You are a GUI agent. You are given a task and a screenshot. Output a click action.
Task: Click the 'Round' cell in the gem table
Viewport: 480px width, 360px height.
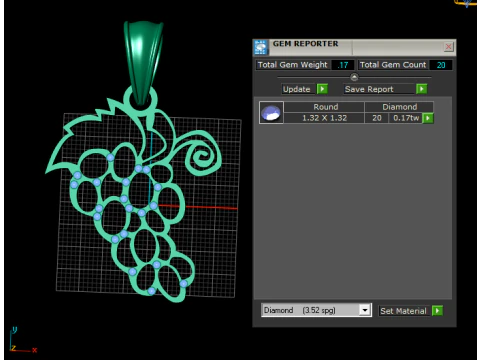(325, 107)
